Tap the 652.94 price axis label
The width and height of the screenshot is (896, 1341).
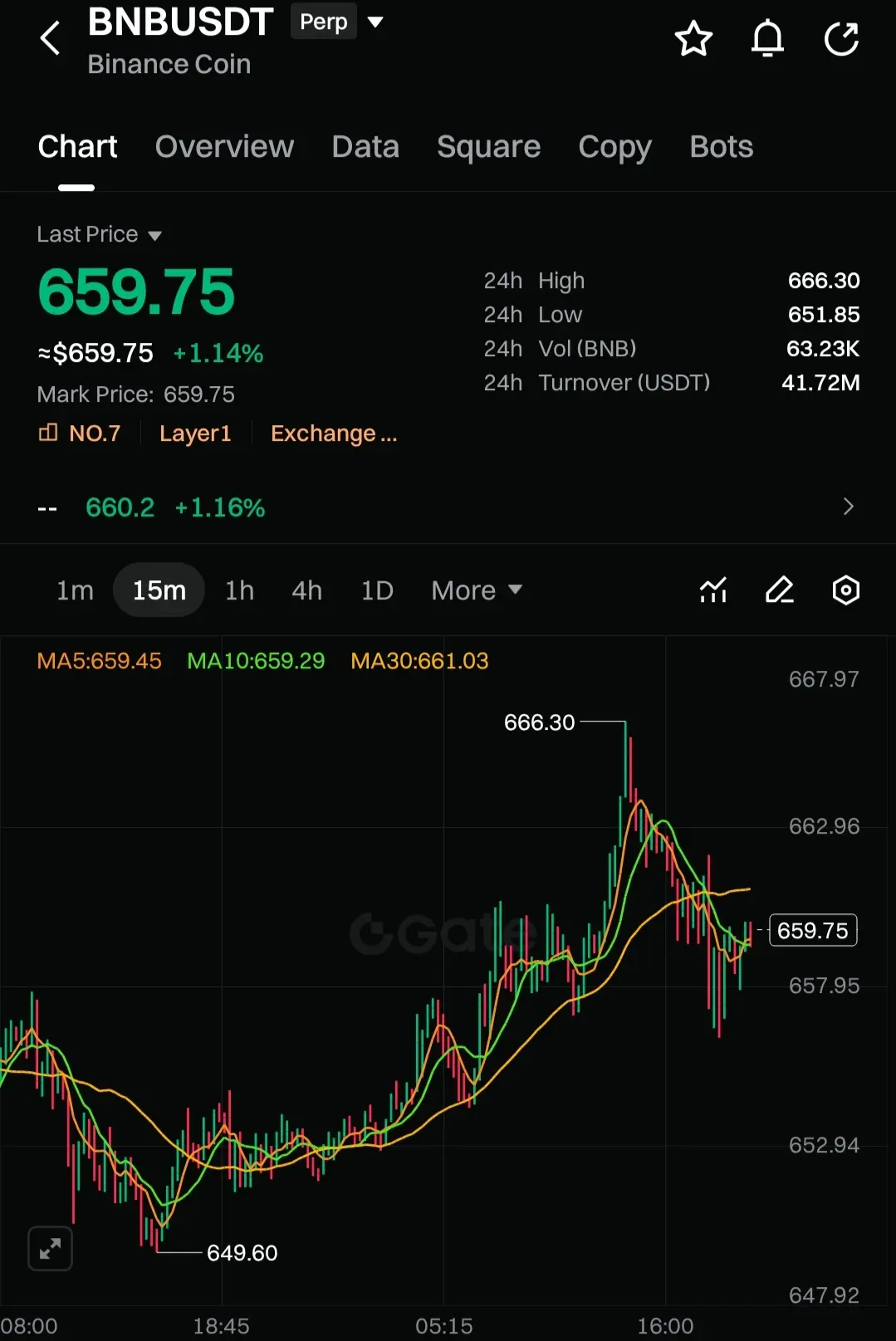824,1145
